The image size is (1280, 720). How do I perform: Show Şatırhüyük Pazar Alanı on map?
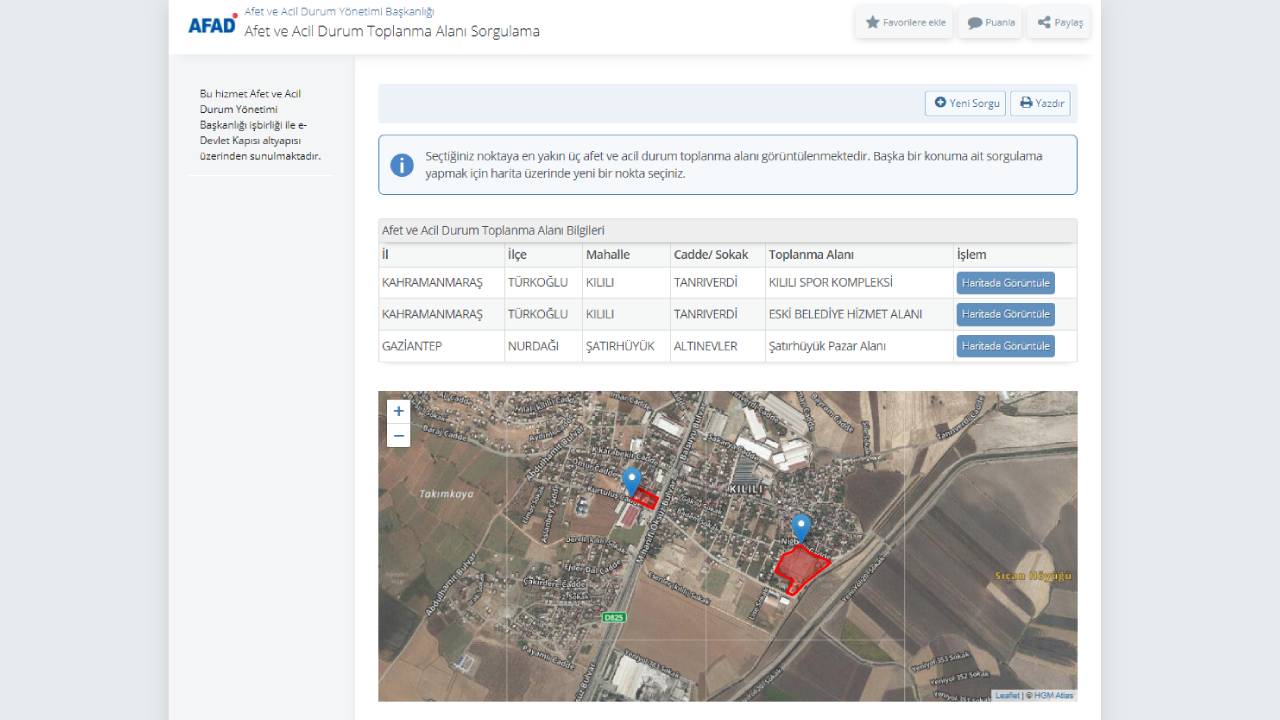click(x=1005, y=346)
